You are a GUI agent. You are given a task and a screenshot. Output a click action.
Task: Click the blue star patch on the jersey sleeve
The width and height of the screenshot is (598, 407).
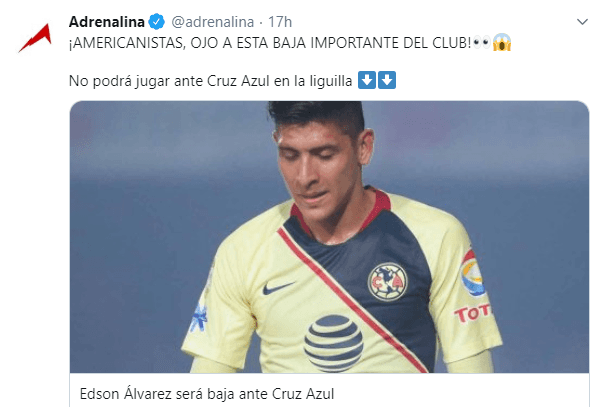click(x=199, y=318)
